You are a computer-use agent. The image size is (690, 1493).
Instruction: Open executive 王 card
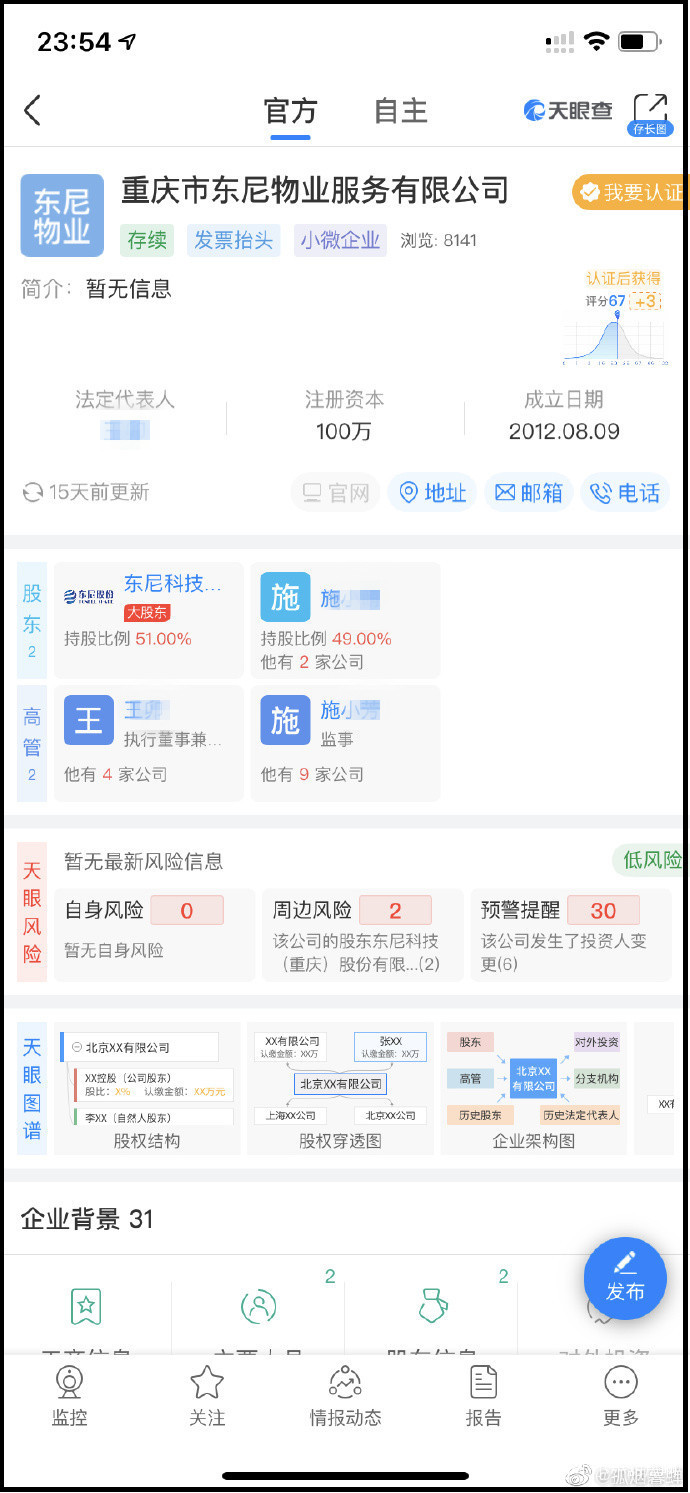(149, 743)
